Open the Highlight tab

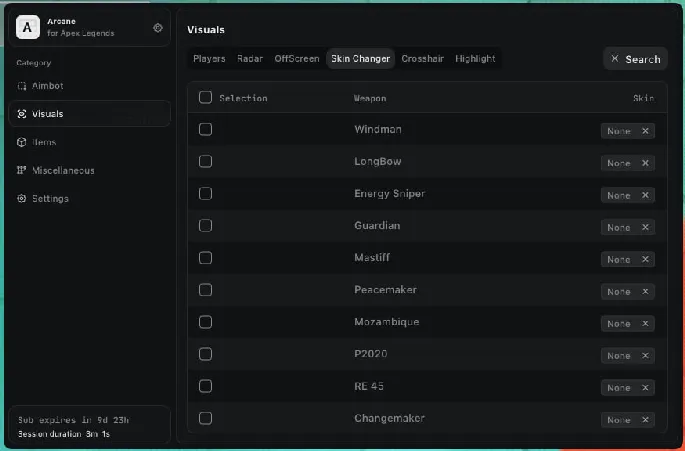[x=475, y=59]
